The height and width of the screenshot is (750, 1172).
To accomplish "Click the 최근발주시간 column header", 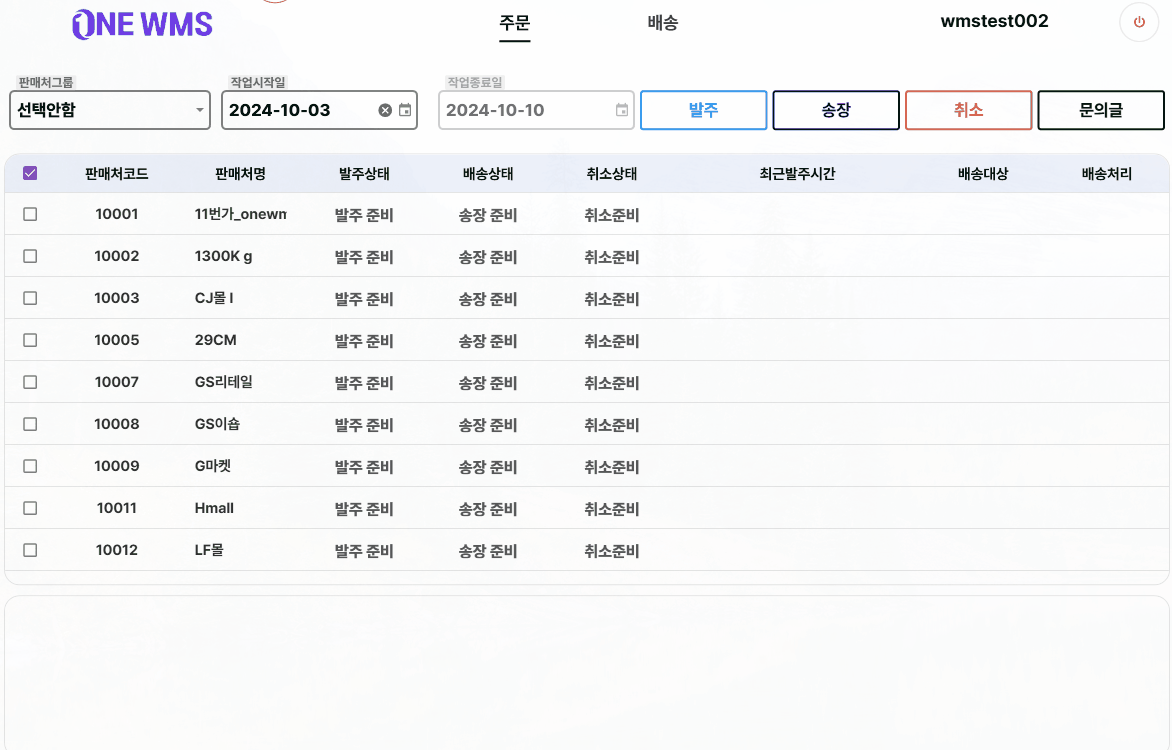I will coord(798,173).
